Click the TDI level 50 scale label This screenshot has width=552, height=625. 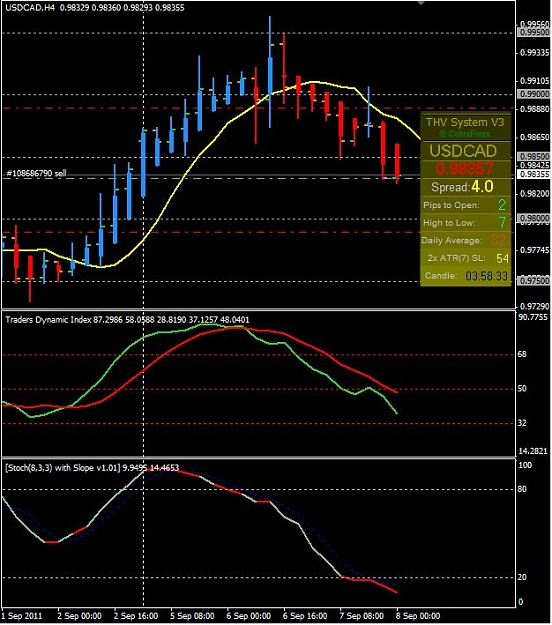click(x=523, y=389)
